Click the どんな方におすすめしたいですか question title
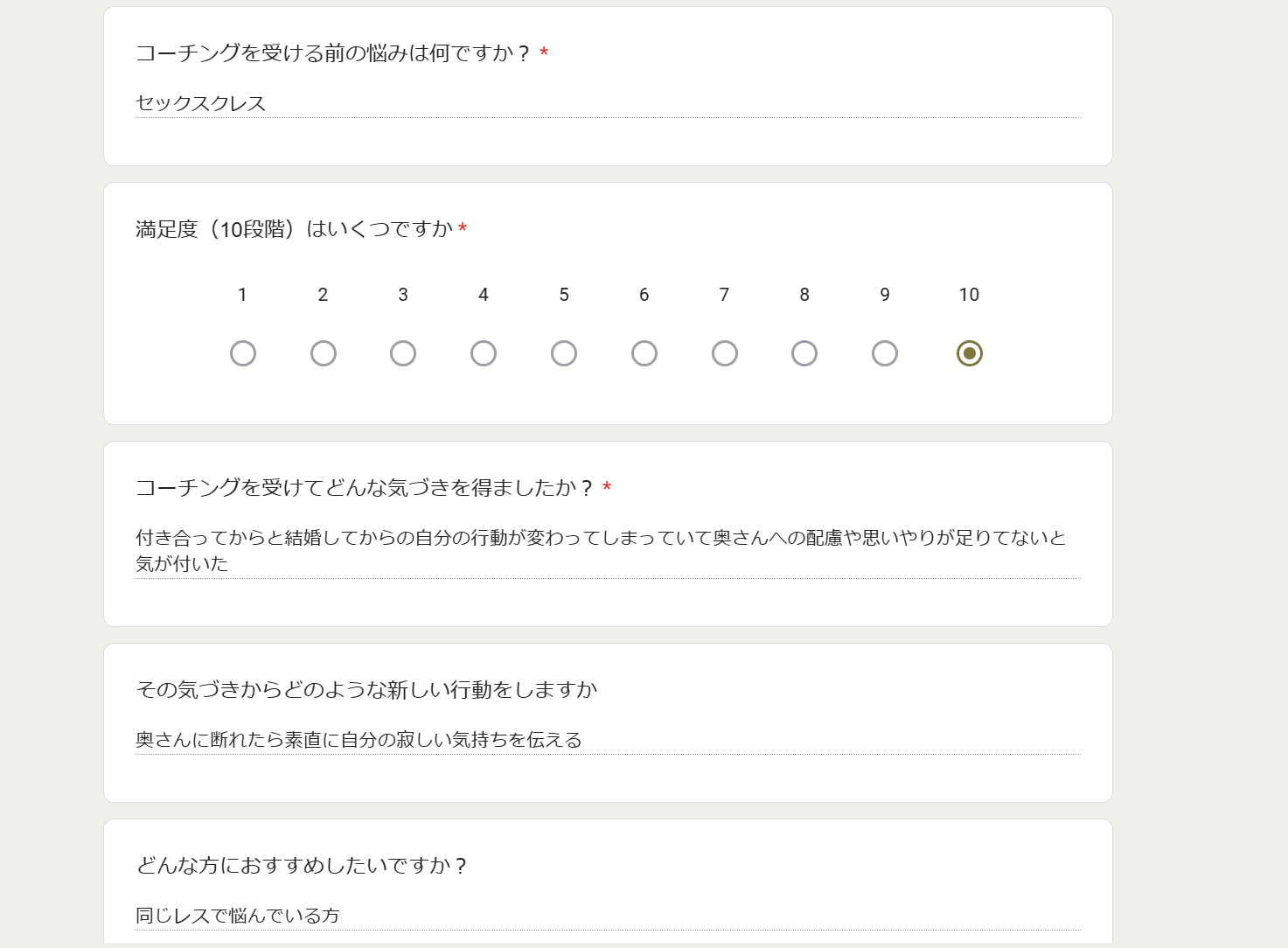The height and width of the screenshot is (948, 1288). [302, 866]
